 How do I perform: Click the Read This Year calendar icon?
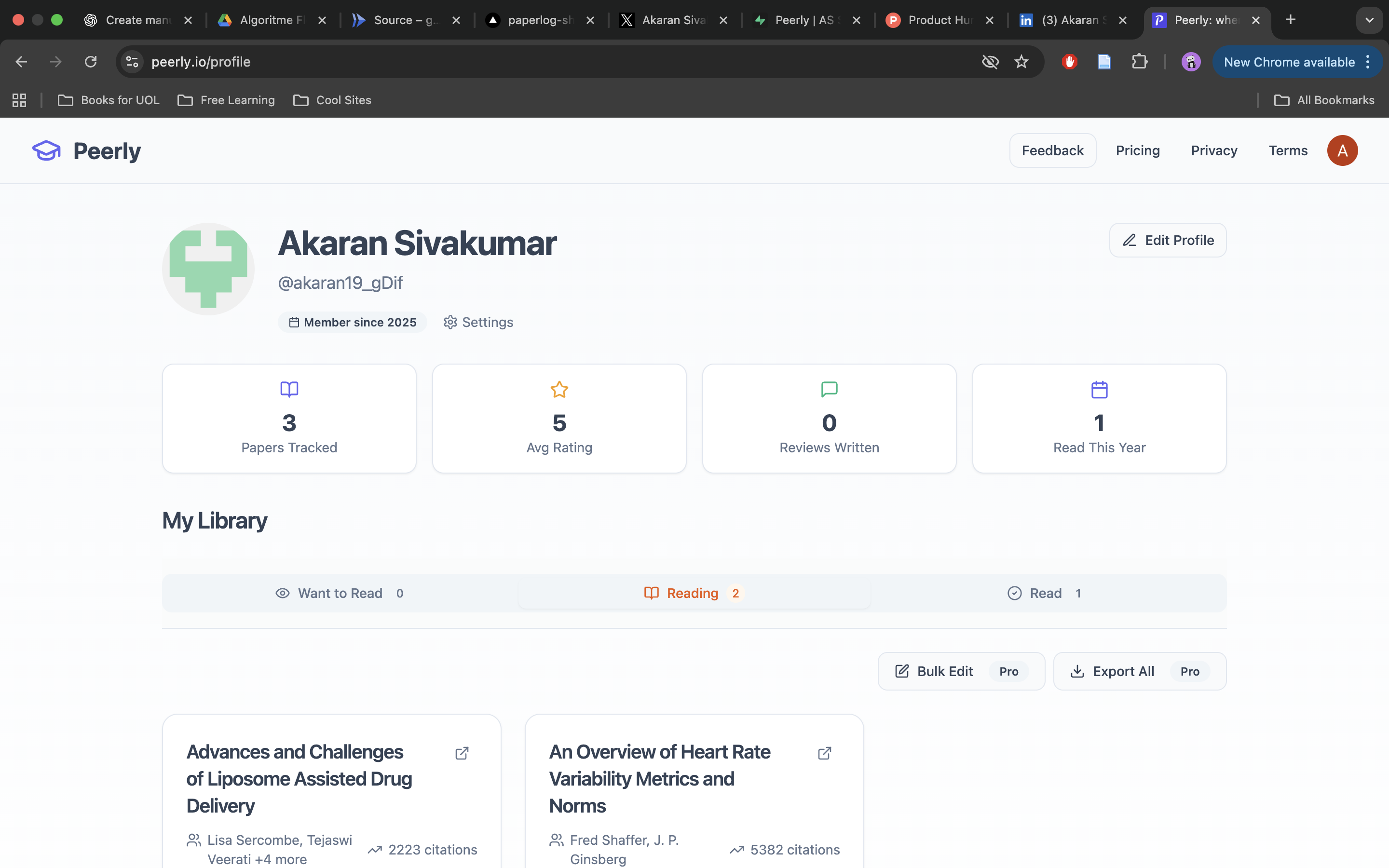pos(1099,389)
